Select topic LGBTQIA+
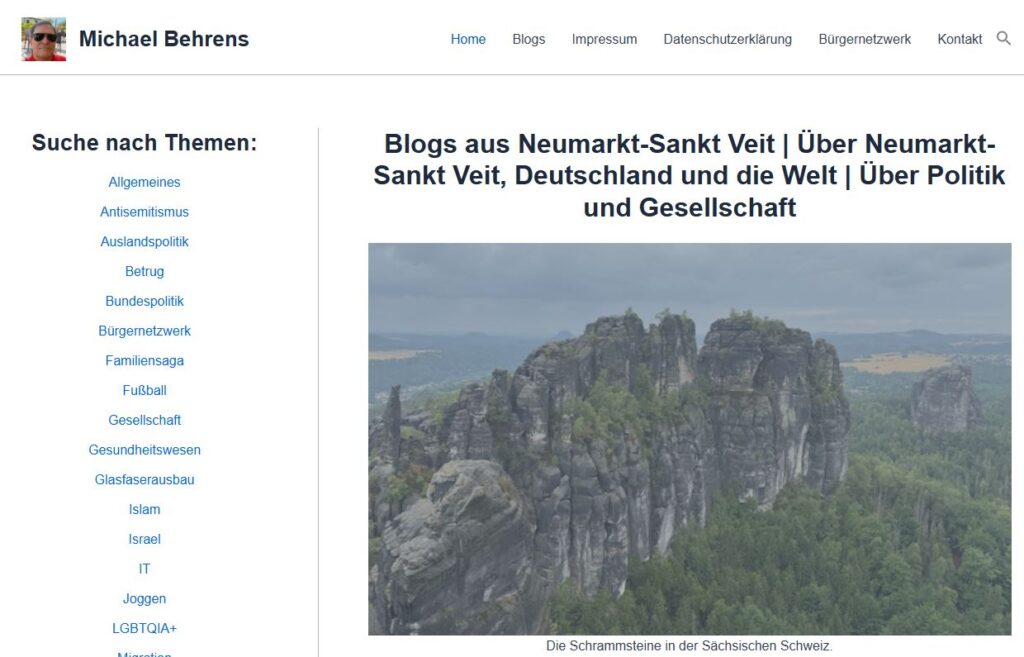The height and width of the screenshot is (657, 1024). click(x=144, y=628)
